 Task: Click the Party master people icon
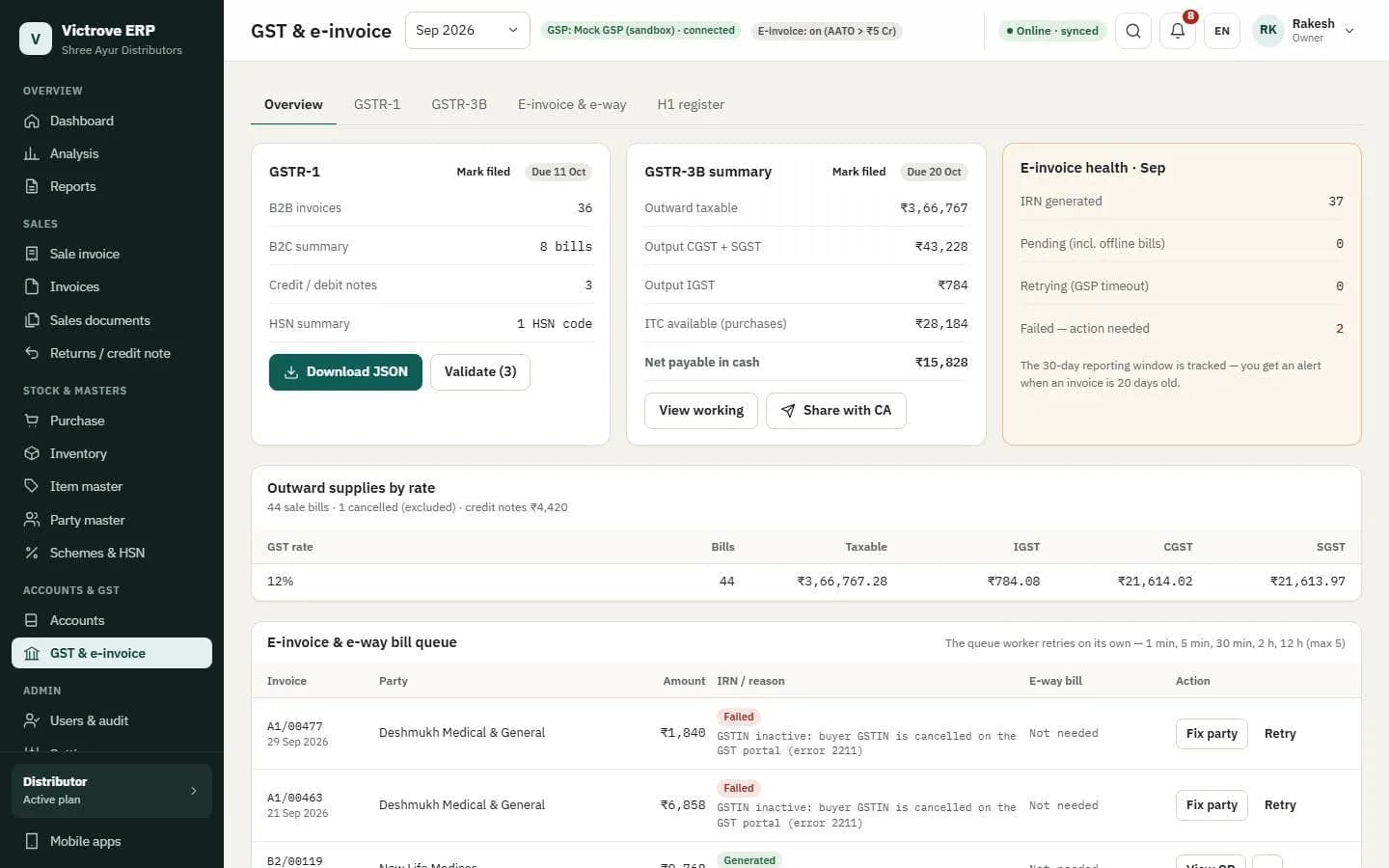coord(32,520)
